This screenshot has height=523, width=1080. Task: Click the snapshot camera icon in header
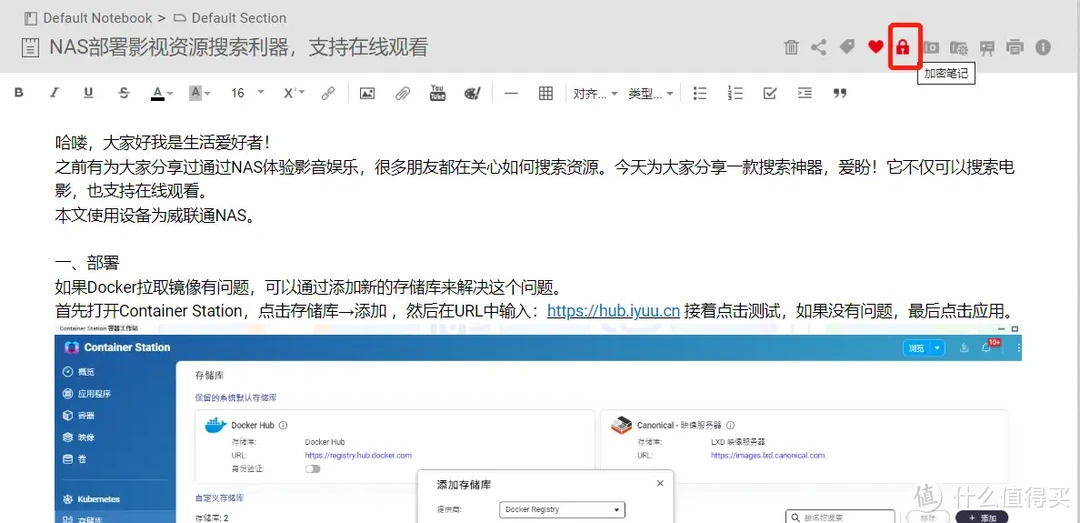coord(931,48)
